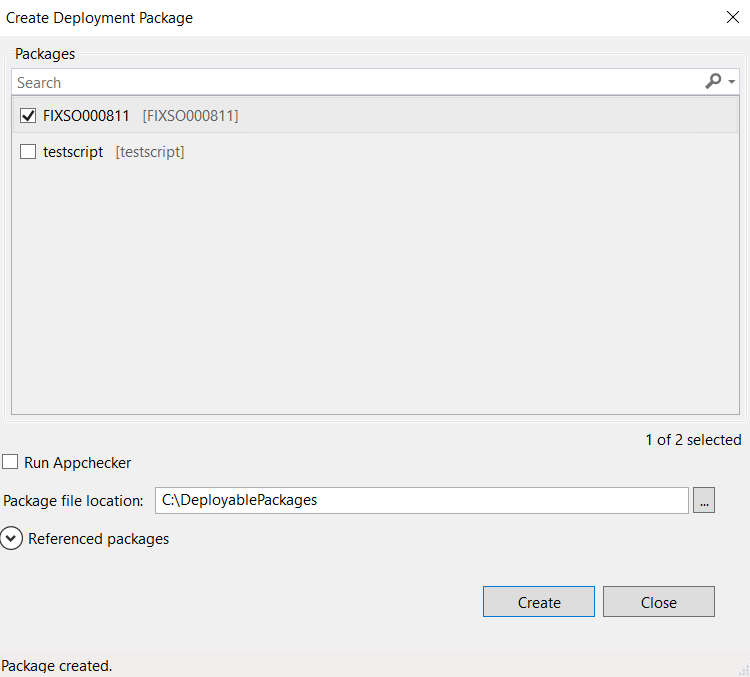Click the Create button

pos(539,602)
